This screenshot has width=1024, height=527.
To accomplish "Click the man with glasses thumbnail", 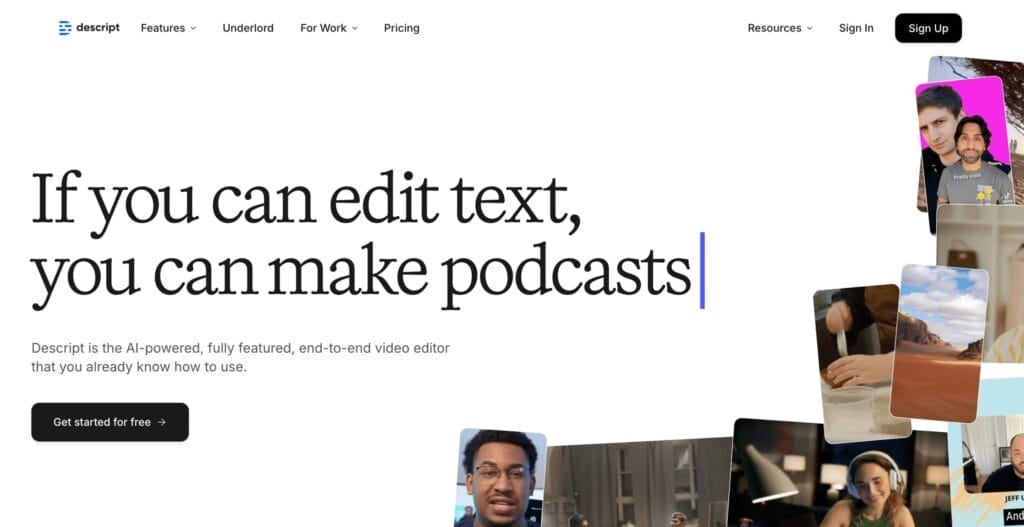I will pyautogui.click(x=500, y=478).
